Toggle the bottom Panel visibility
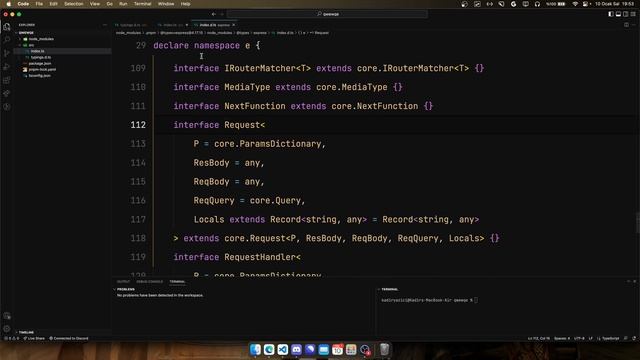 [618, 14]
